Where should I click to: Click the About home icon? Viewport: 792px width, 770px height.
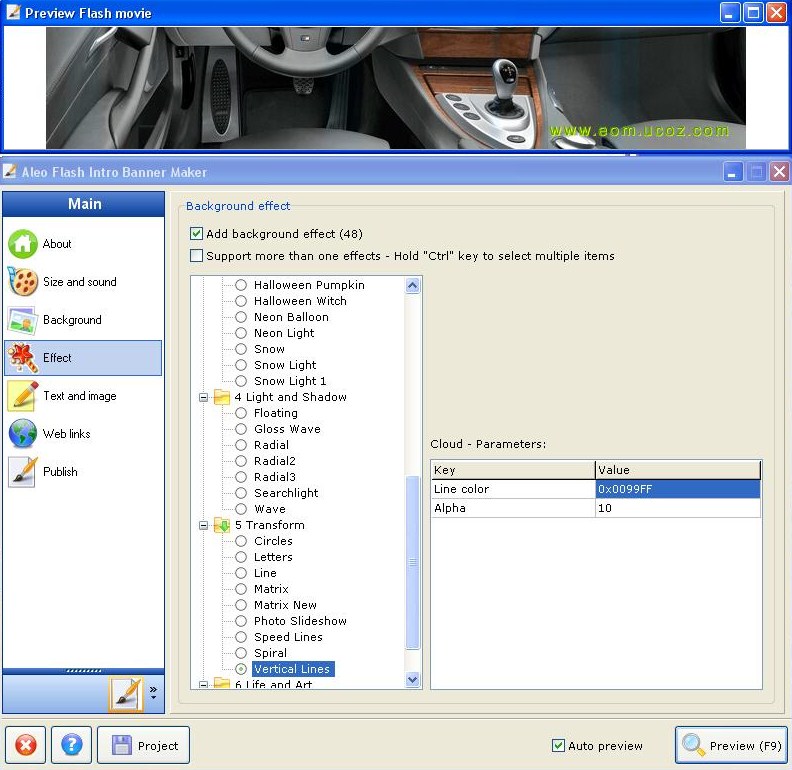(22, 244)
